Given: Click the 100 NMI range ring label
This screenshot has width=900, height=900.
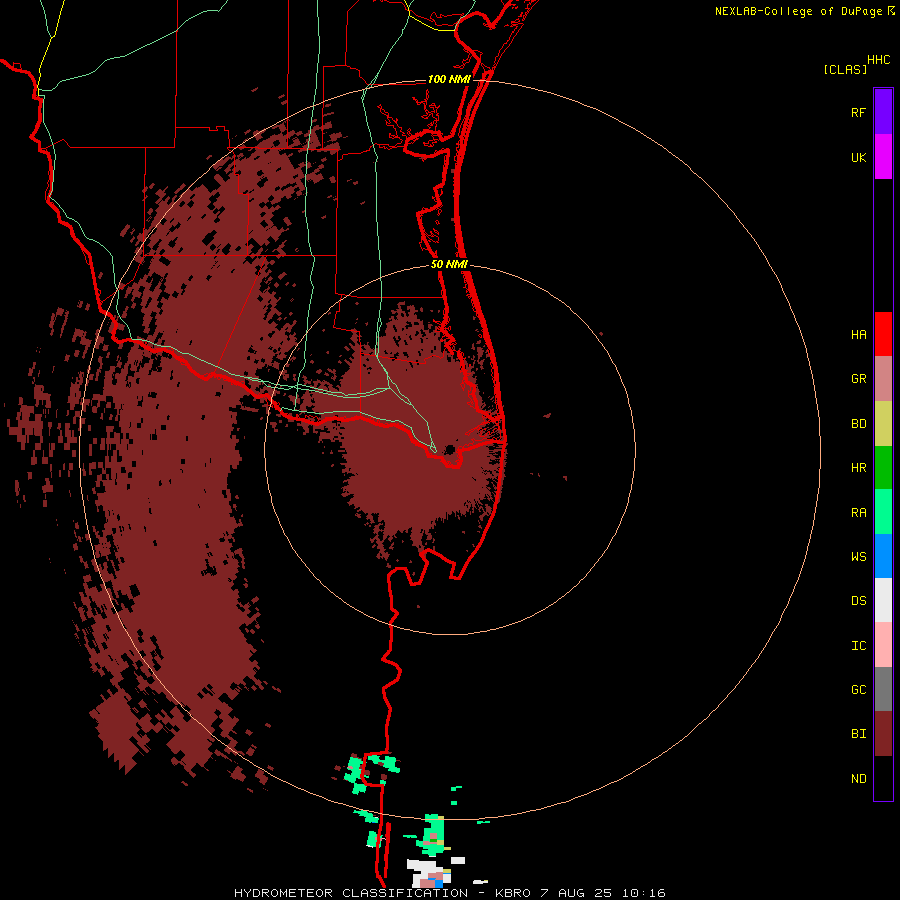Looking at the screenshot, I should click(449, 79).
